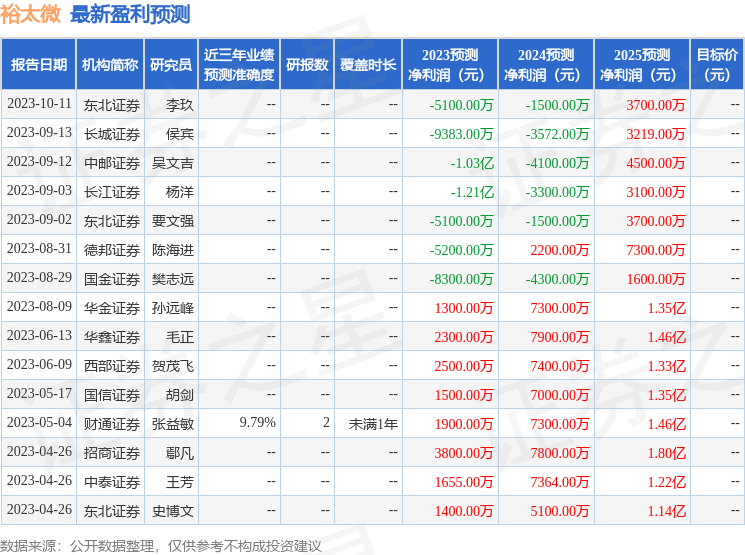Click researcher 鄢凡
The height and width of the screenshot is (555, 745).
[x=180, y=453]
